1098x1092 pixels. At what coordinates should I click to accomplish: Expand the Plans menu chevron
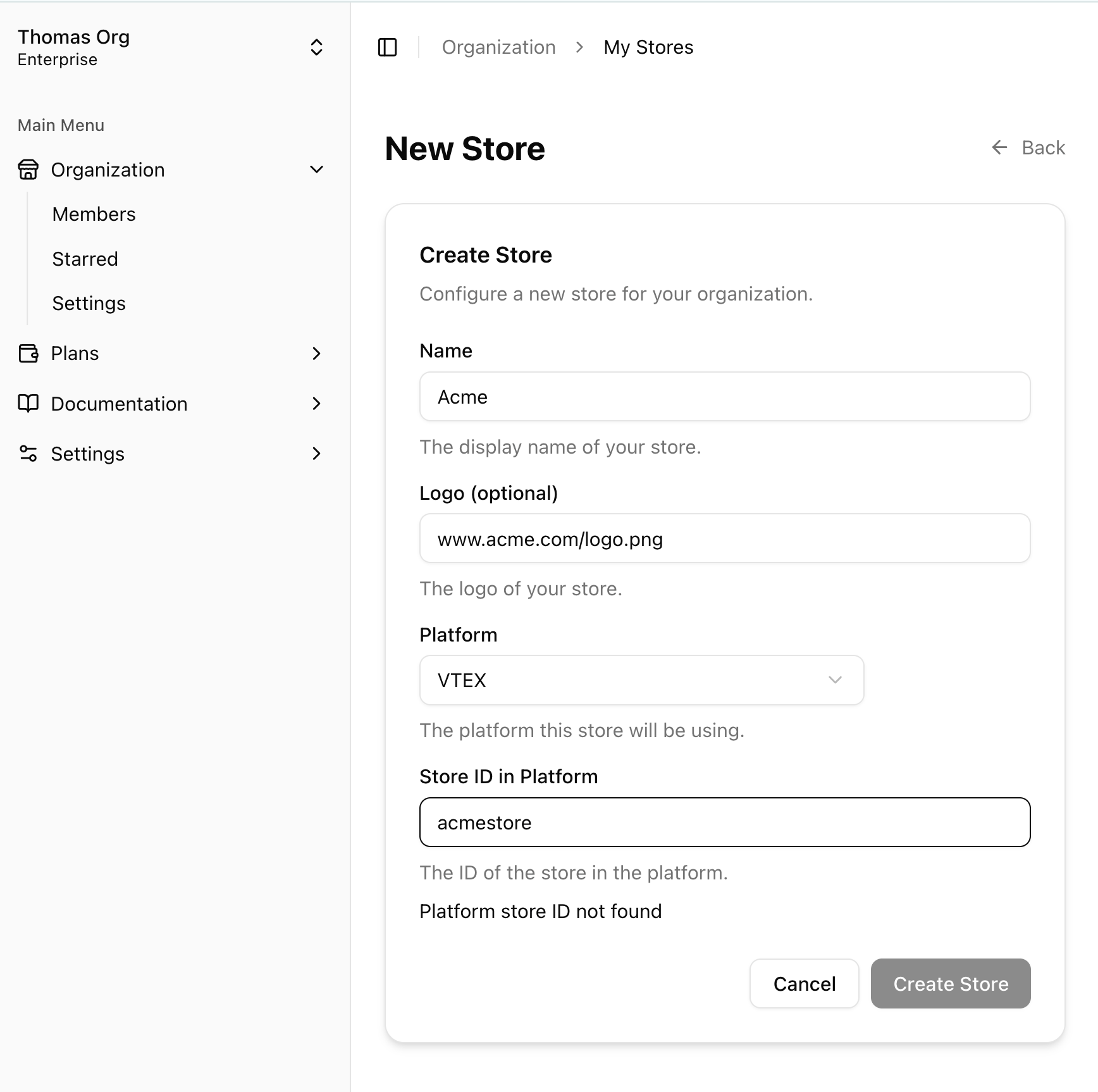pyautogui.click(x=317, y=353)
